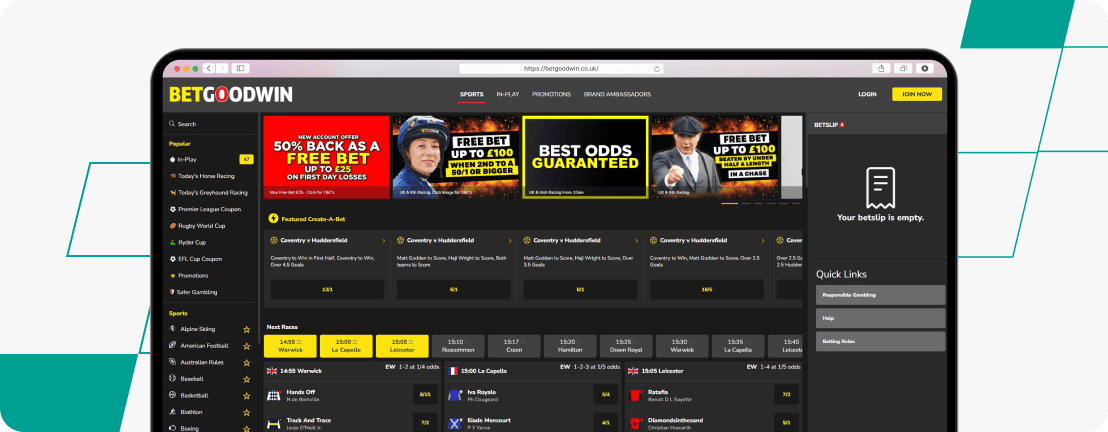Click the French flag beside 15:00 La Capelle
This screenshot has height=432, width=1108.
(452, 370)
